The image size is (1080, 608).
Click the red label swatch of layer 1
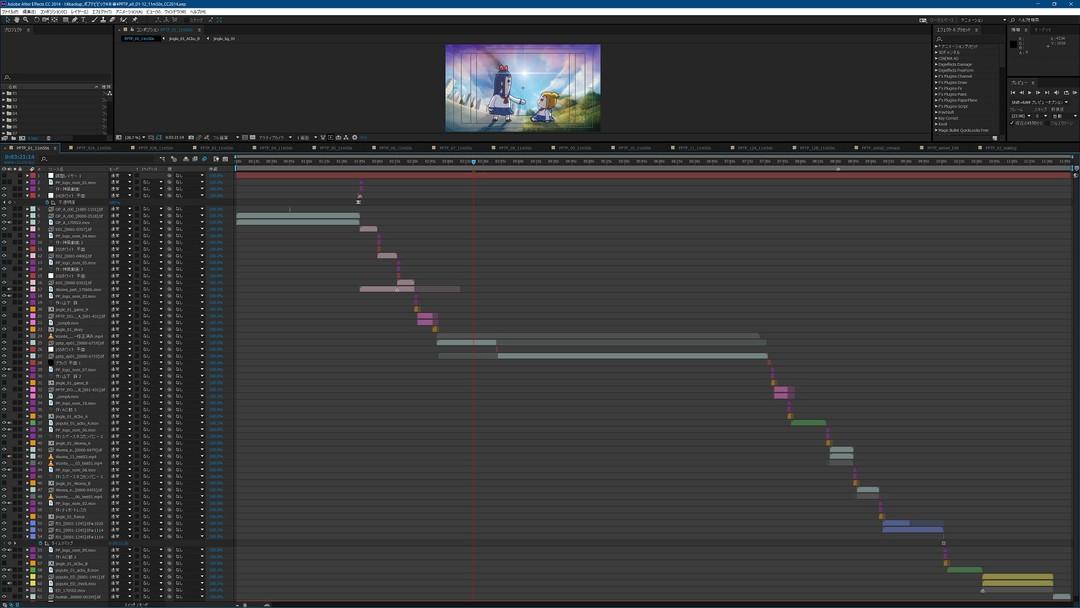point(33,176)
